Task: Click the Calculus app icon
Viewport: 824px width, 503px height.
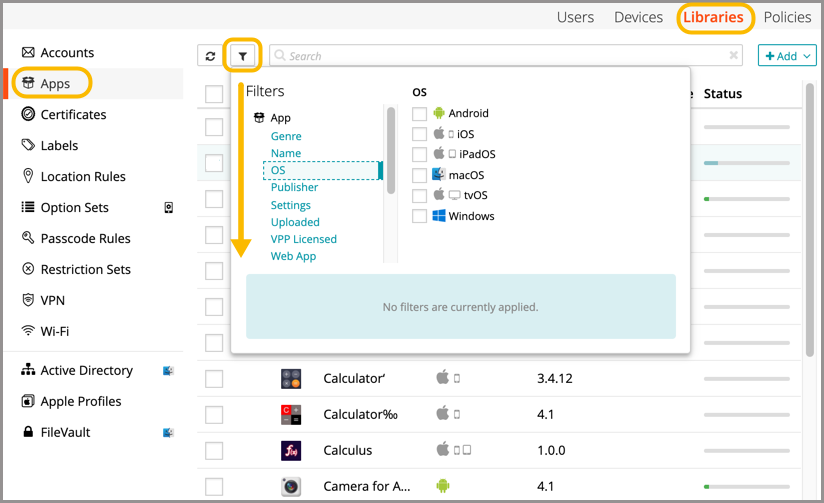Action: [x=291, y=450]
